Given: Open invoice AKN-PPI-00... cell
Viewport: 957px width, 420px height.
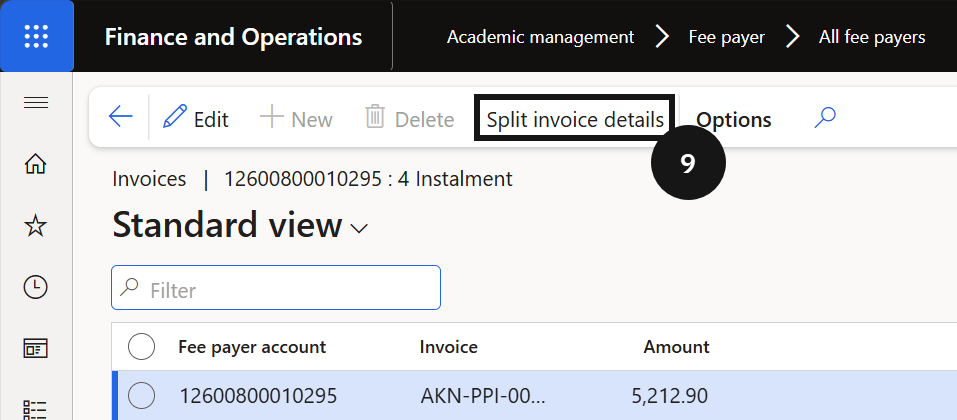Looking at the screenshot, I should [x=483, y=396].
